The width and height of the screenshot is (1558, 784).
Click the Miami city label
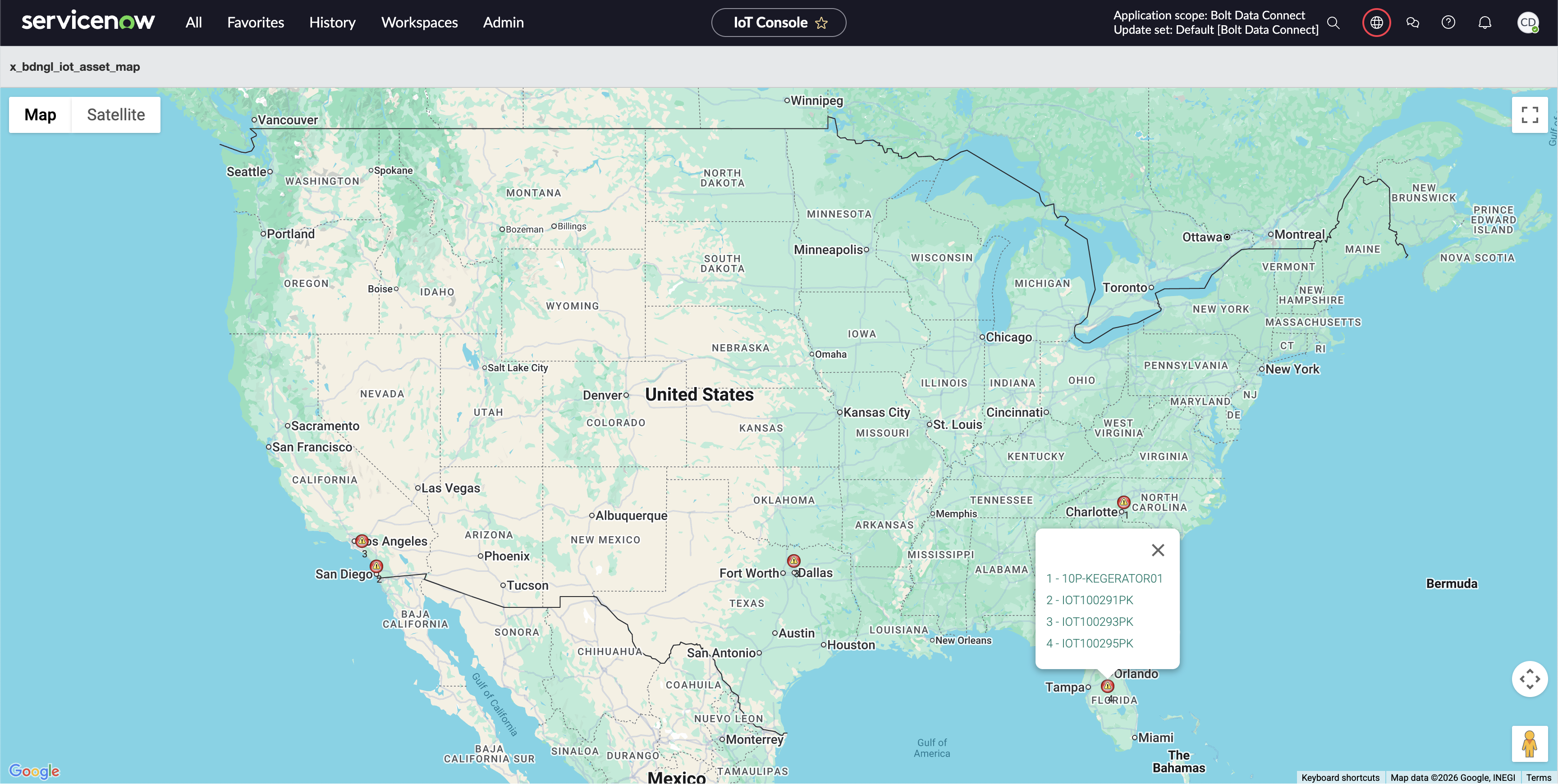pos(1155,738)
